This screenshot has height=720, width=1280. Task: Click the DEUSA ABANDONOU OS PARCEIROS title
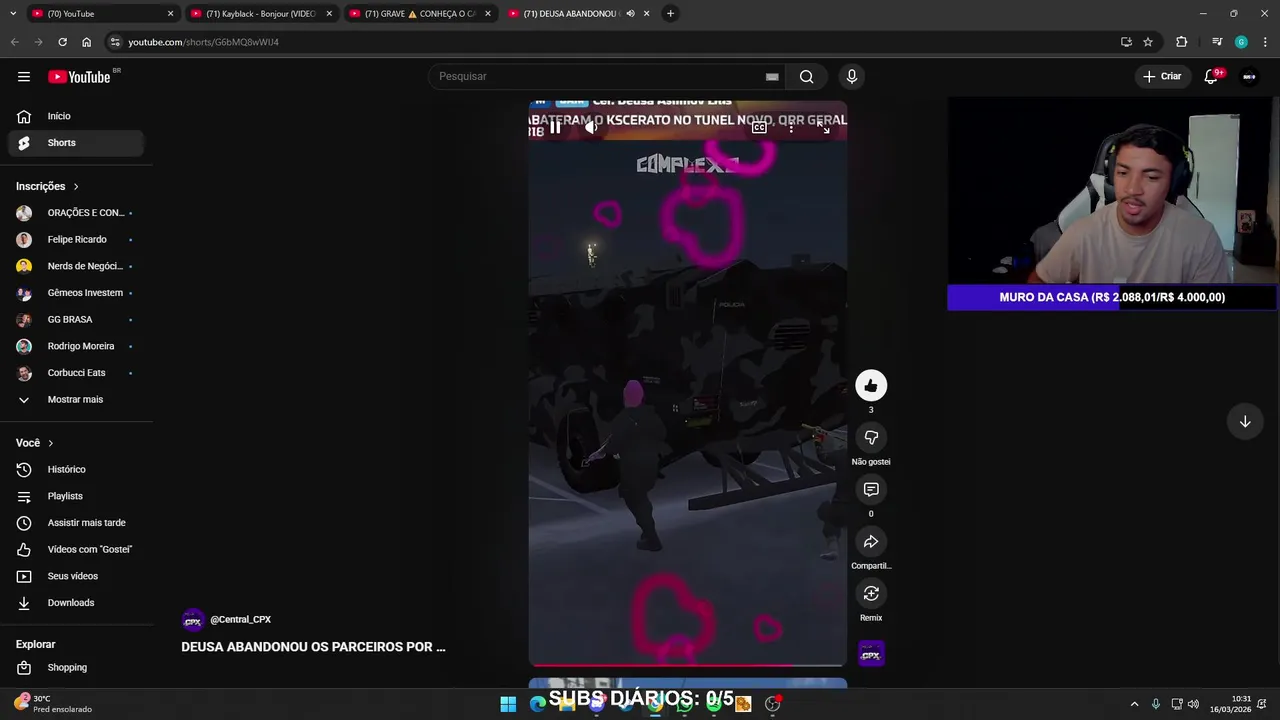click(x=313, y=647)
